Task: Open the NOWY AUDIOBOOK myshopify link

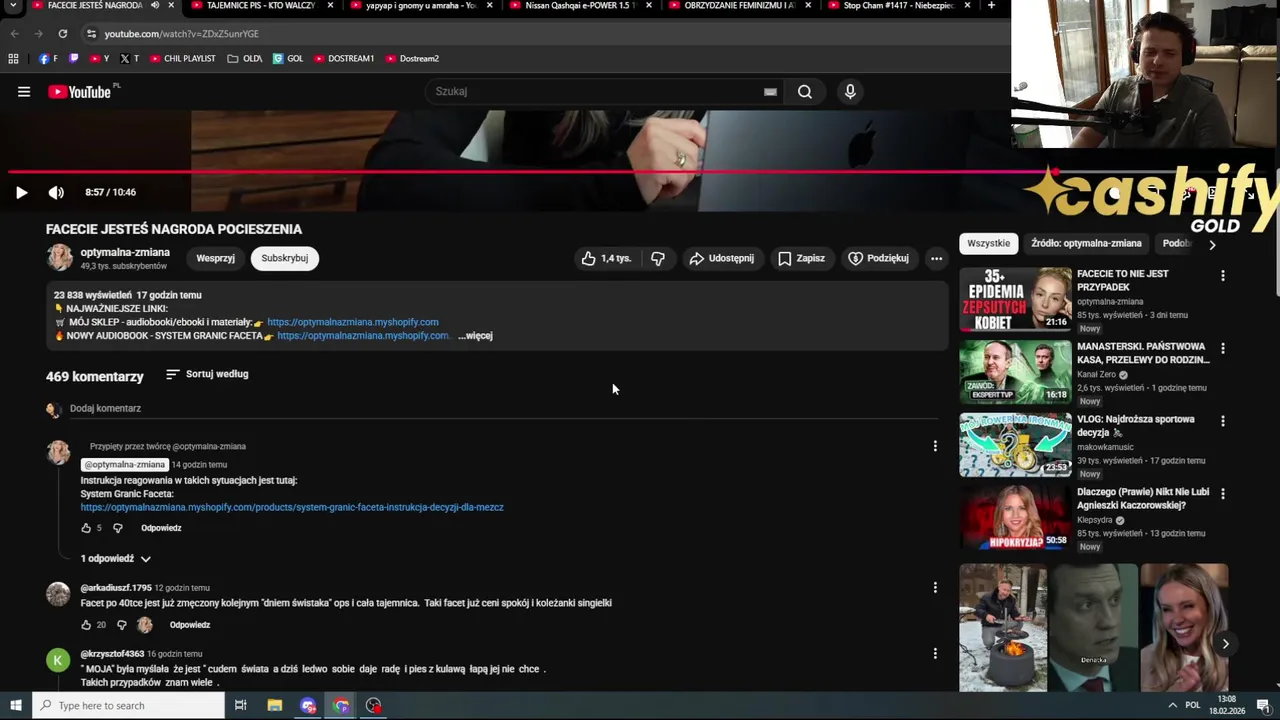Action: (363, 336)
